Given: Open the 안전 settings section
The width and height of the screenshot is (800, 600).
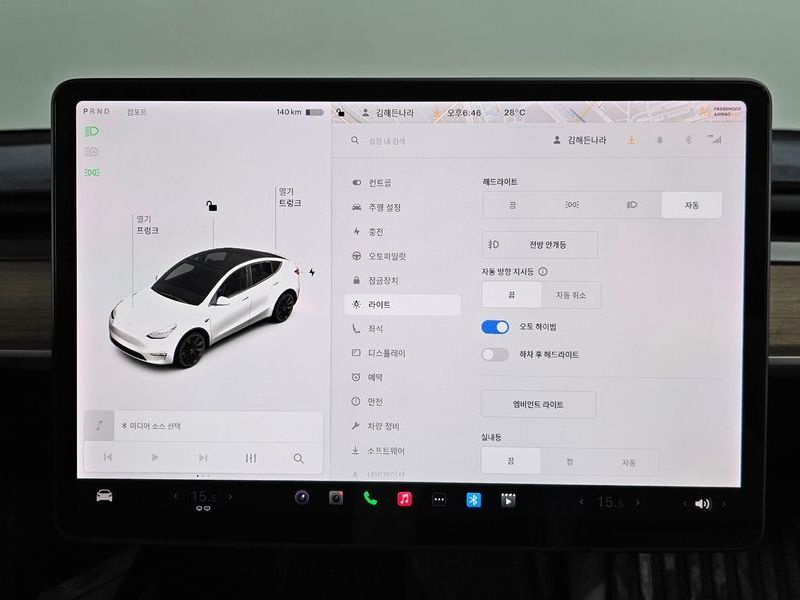Looking at the screenshot, I should 375,402.
